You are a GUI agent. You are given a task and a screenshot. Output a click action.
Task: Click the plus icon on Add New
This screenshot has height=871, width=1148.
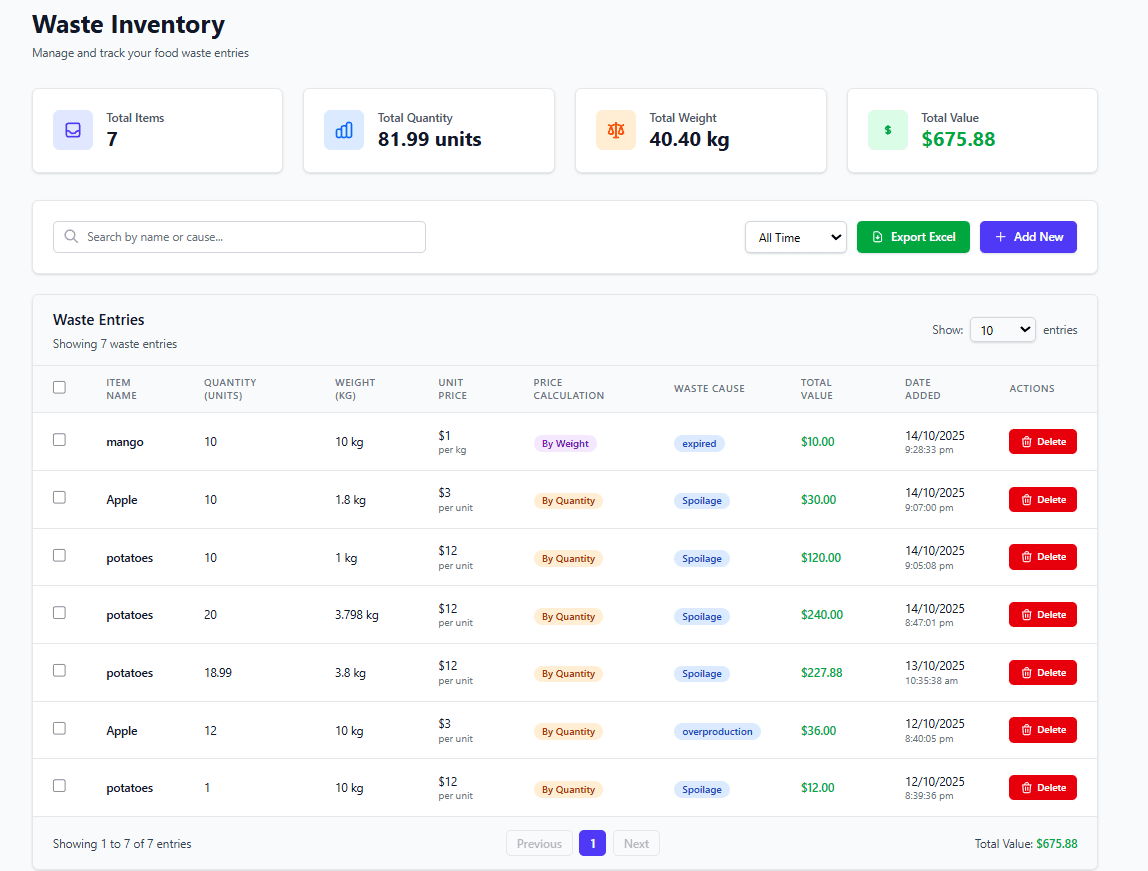(1000, 237)
